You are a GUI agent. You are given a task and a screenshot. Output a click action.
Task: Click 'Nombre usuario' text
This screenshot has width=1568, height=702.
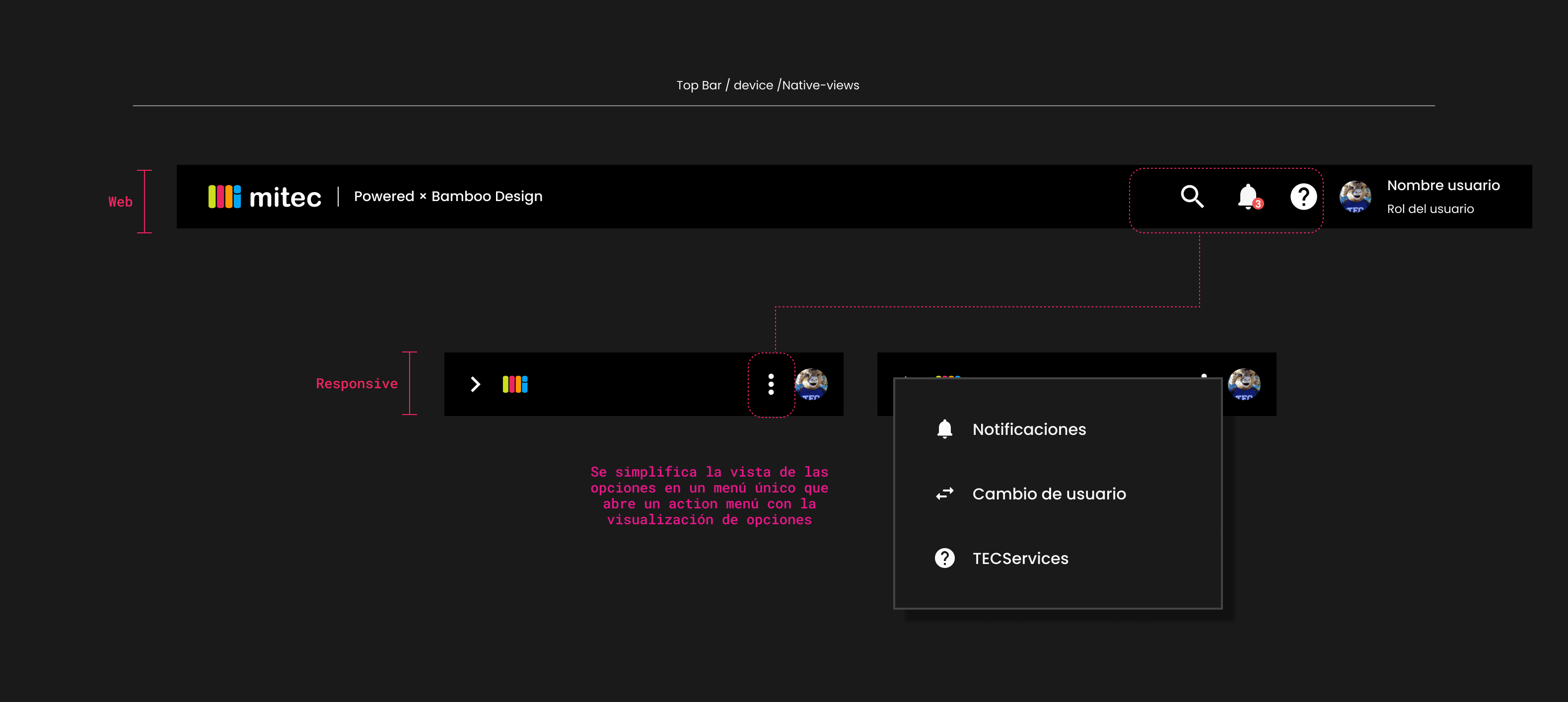pos(1443,185)
